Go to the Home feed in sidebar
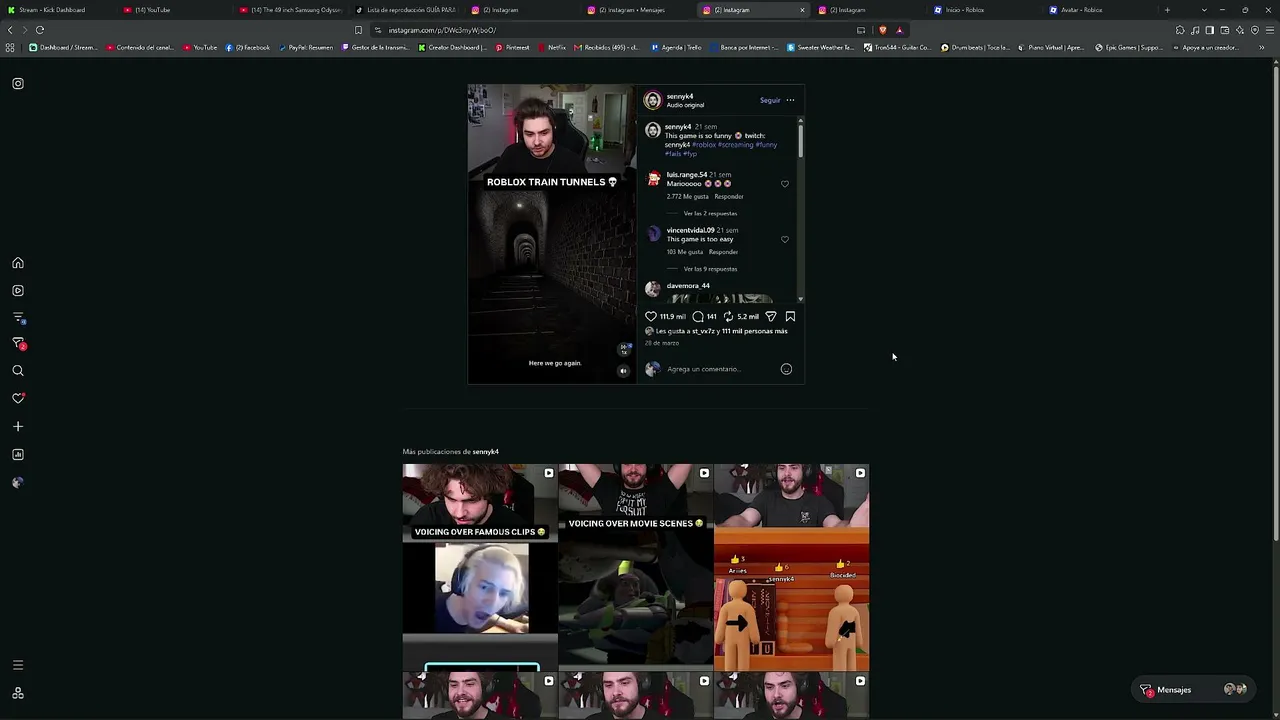1280x720 pixels. tap(18, 263)
